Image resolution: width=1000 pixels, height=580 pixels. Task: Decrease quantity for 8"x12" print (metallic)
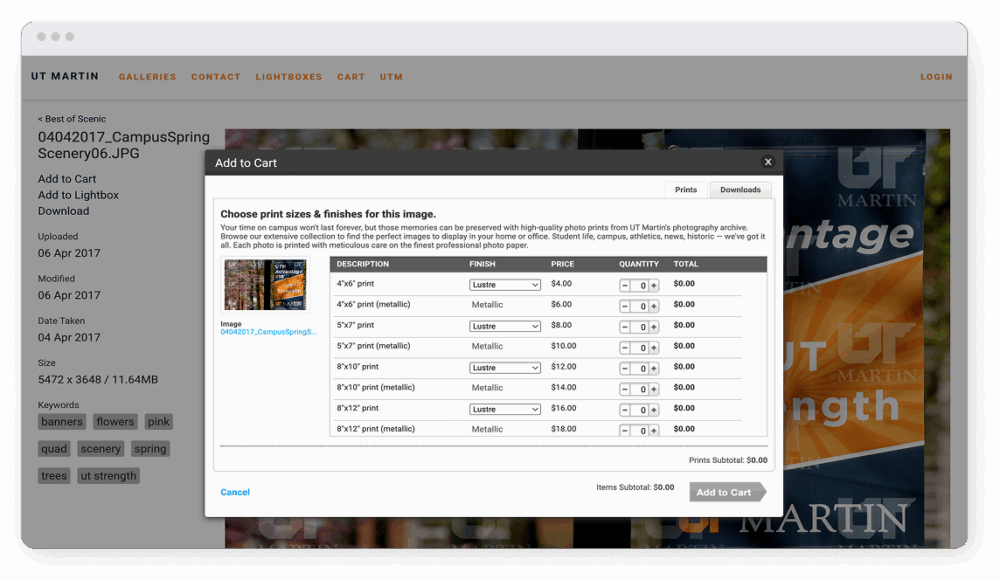click(x=625, y=431)
